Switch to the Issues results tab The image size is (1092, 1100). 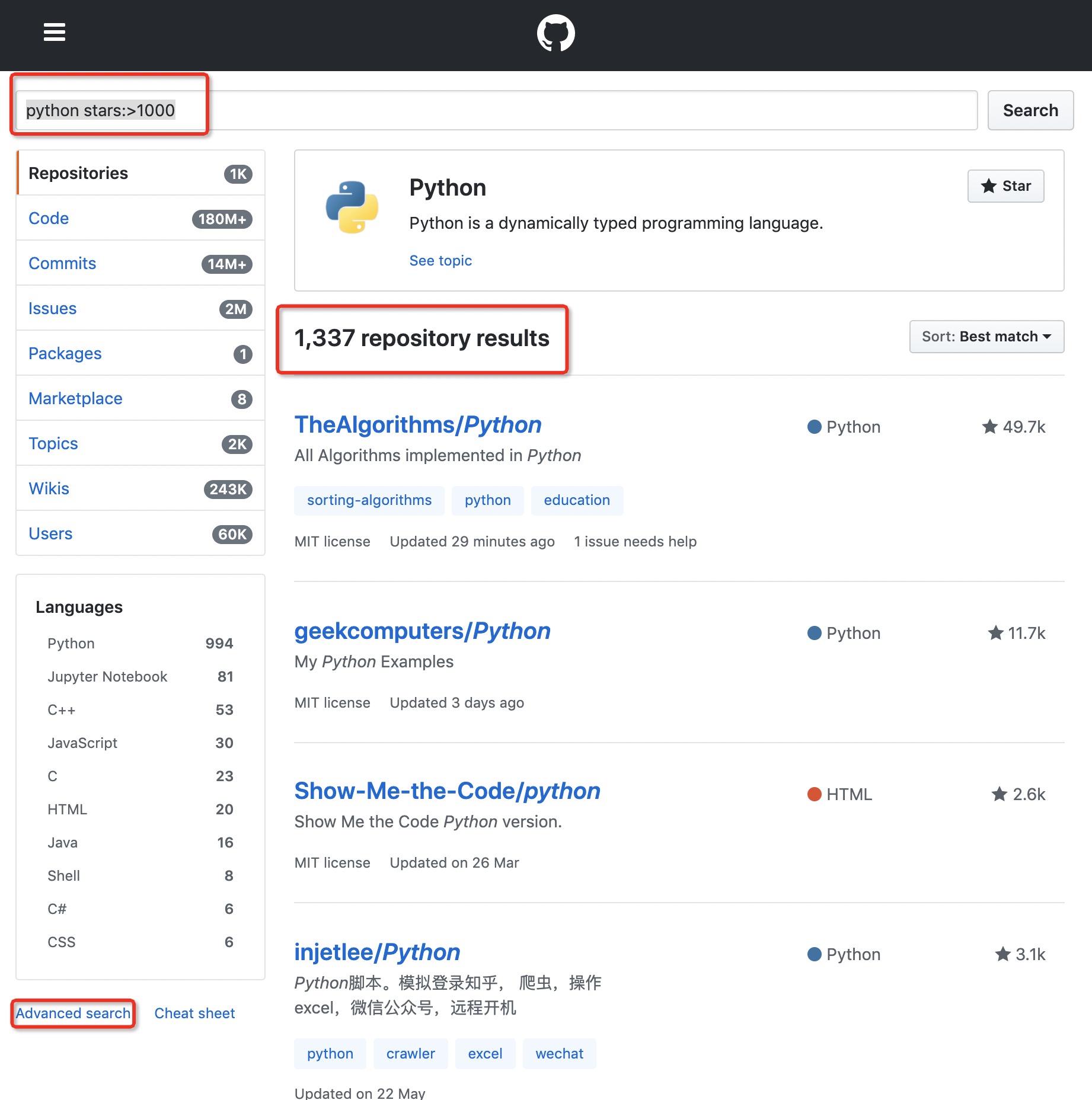52,308
